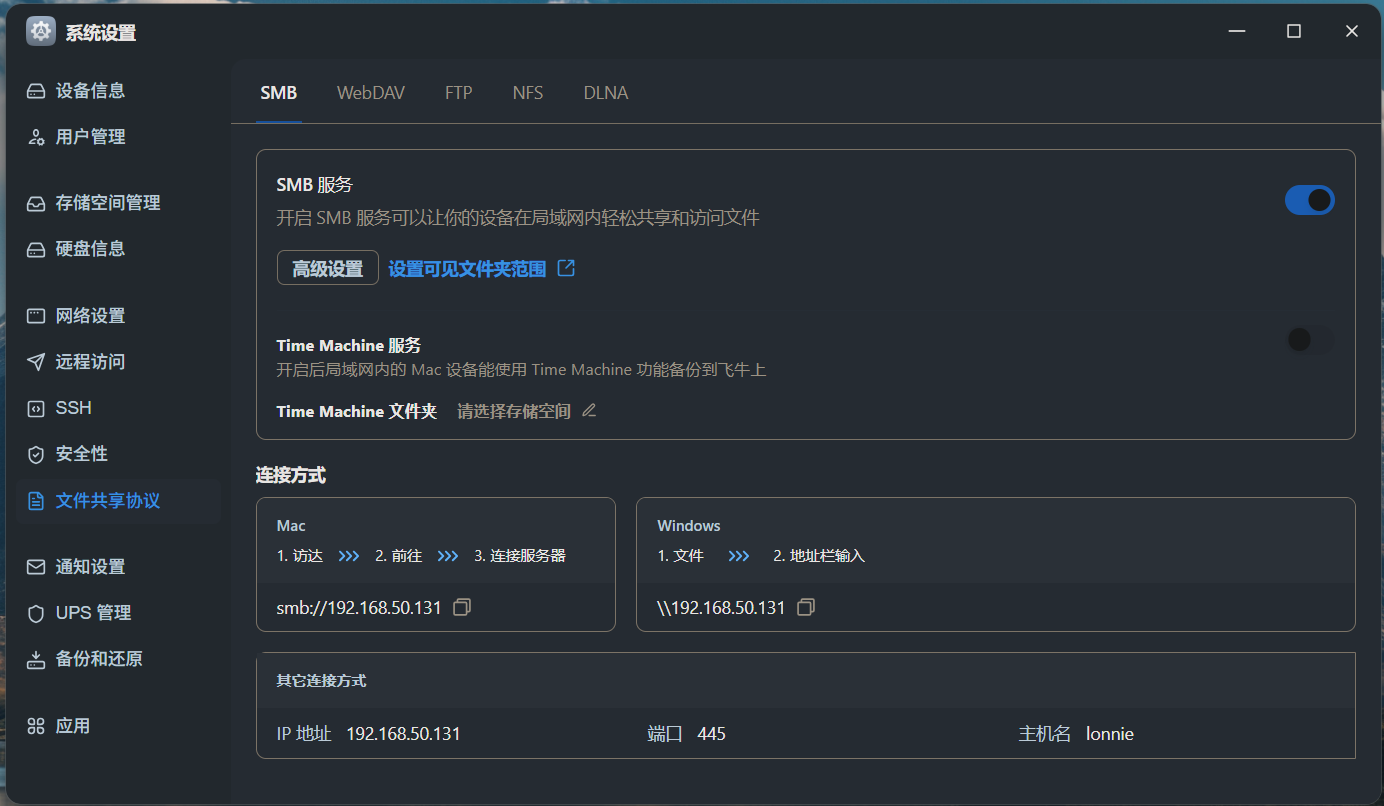Go to 用户管理 settings
The width and height of the screenshot is (1384, 806).
[90, 137]
